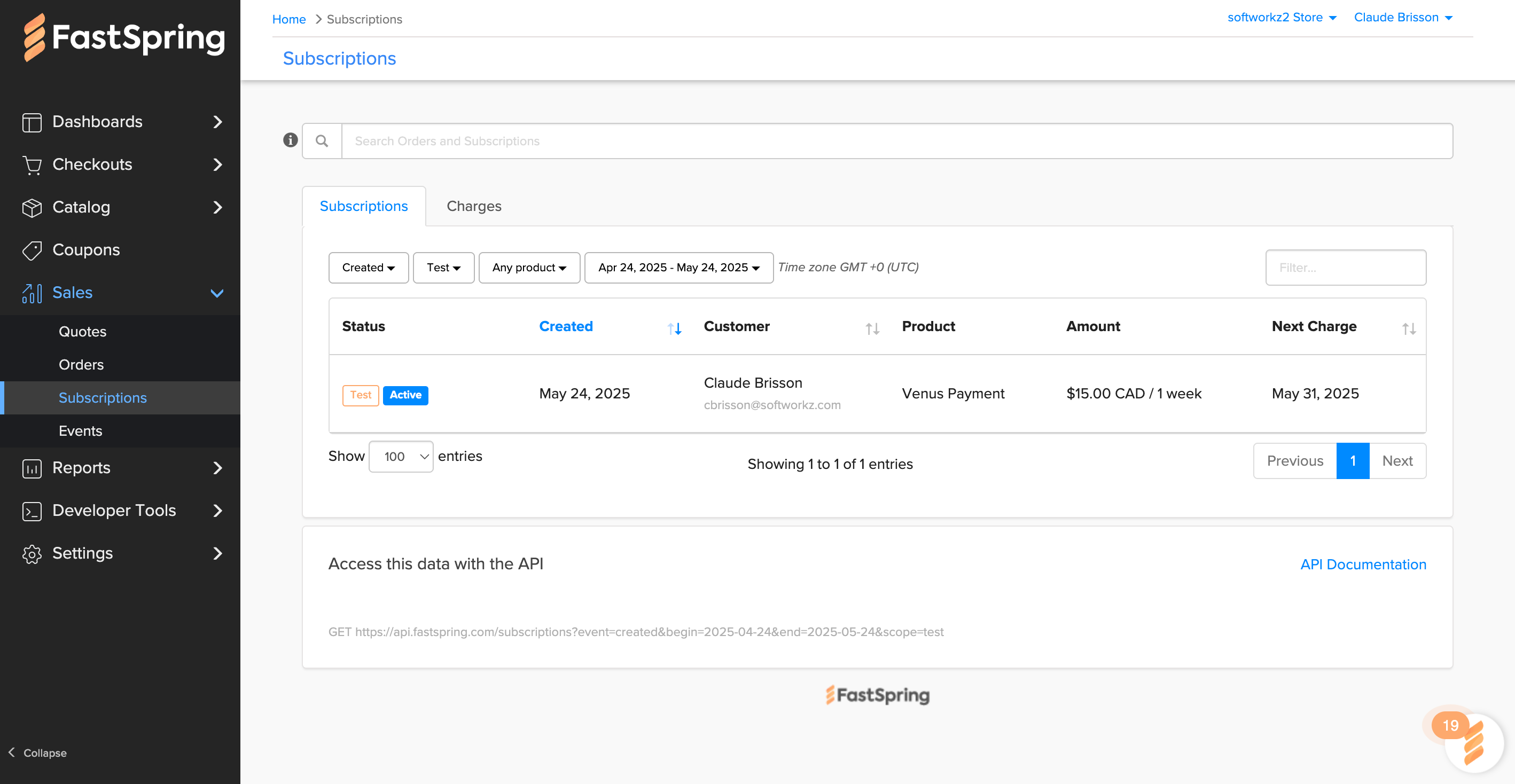This screenshot has height=784, width=1515.
Task: Click customer name Claude Brisson in table
Action: [x=753, y=383]
